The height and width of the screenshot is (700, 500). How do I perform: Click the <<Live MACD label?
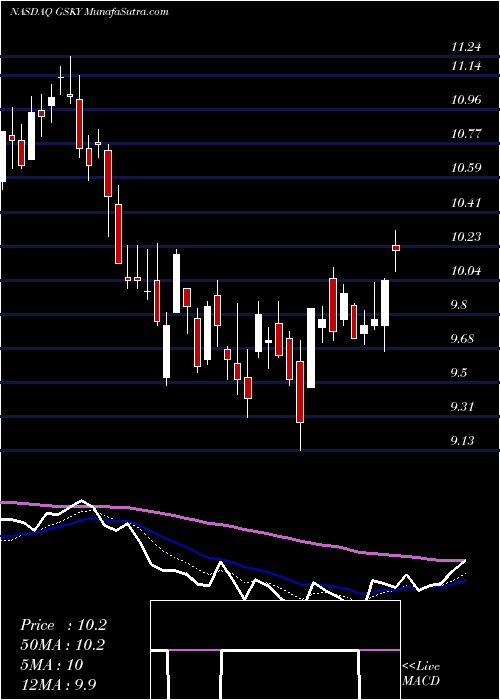tap(421, 674)
